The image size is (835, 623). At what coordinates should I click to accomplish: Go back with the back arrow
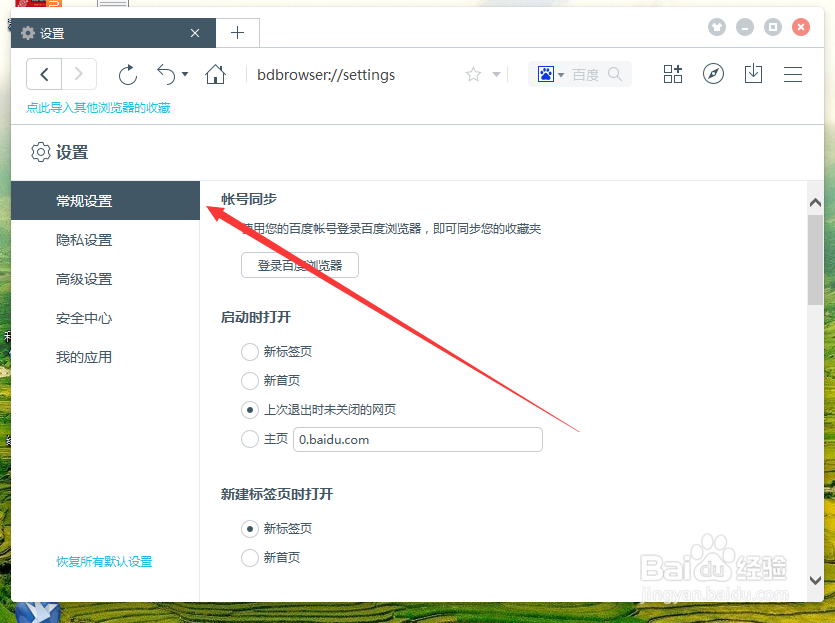click(44, 74)
